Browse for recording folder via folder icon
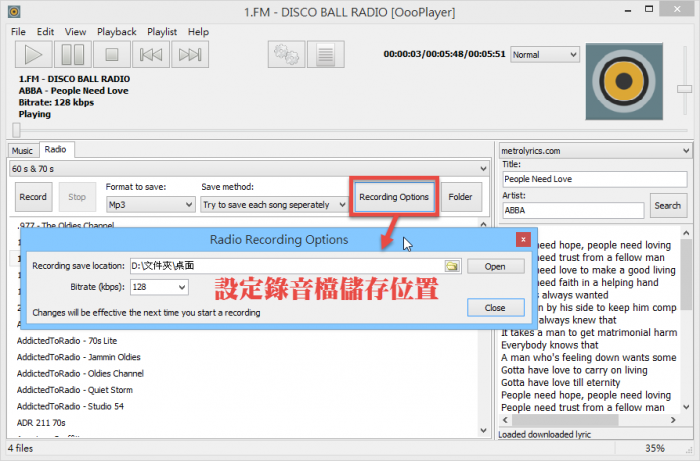This screenshot has height=461, width=700. tap(452, 266)
